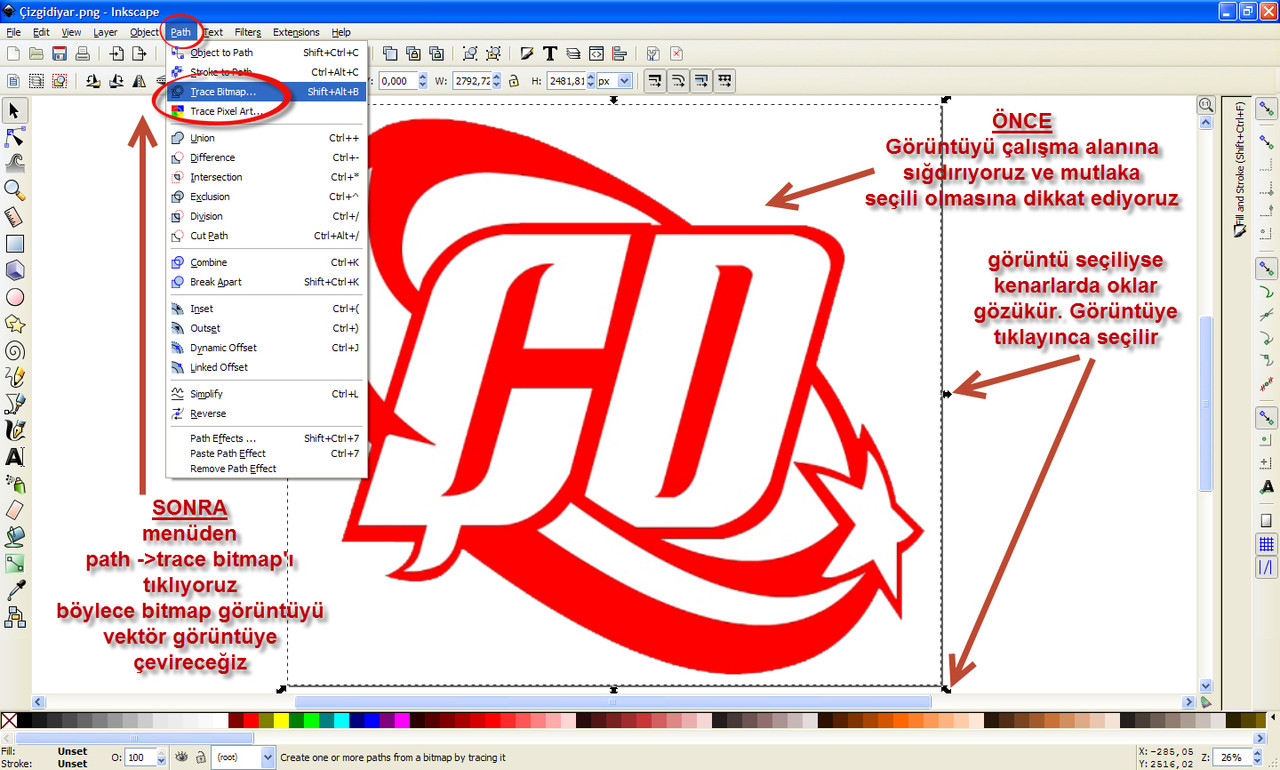Viewport: 1280px width, 770px height.
Task: Select the Measure ruler tool
Action: click(15, 217)
